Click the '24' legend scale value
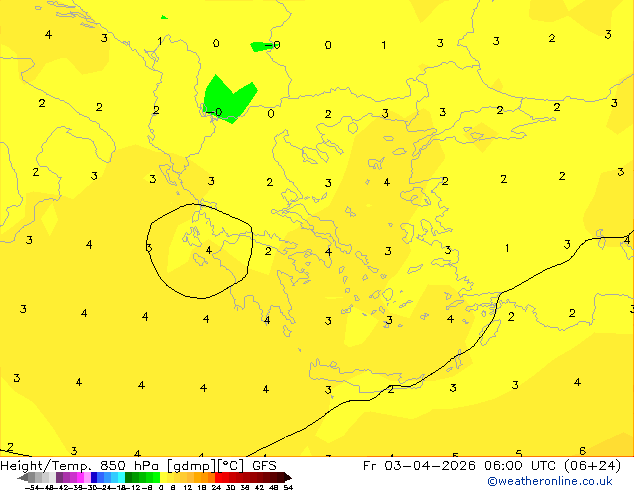This screenshot has height=490, width=634. click(216, 487)
